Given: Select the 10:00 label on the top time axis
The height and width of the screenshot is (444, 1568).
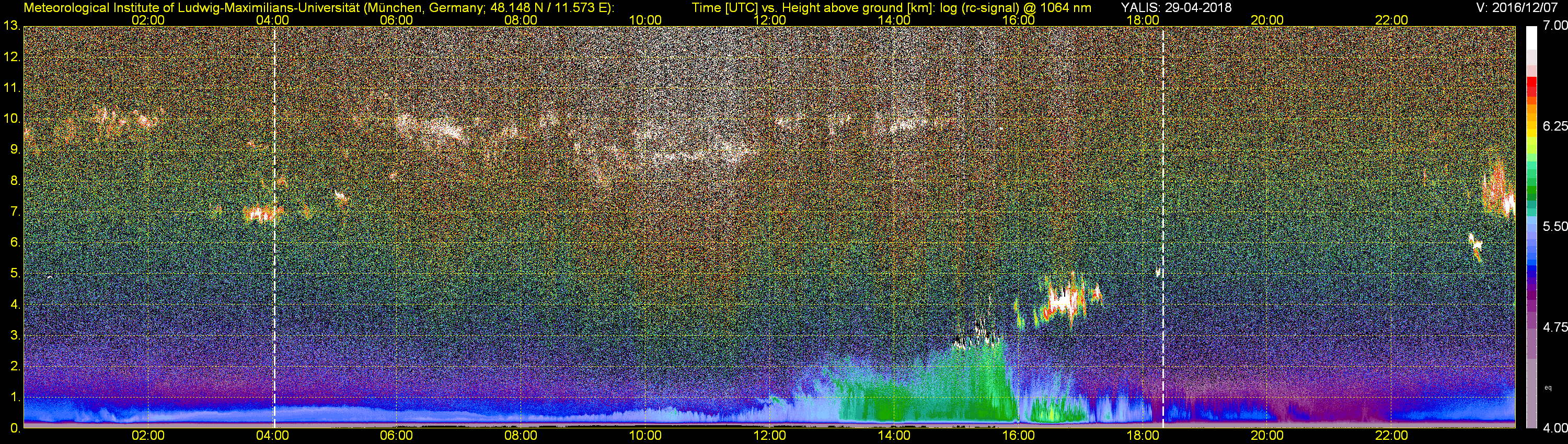Looking at the screenshot, I should (645, 20).
